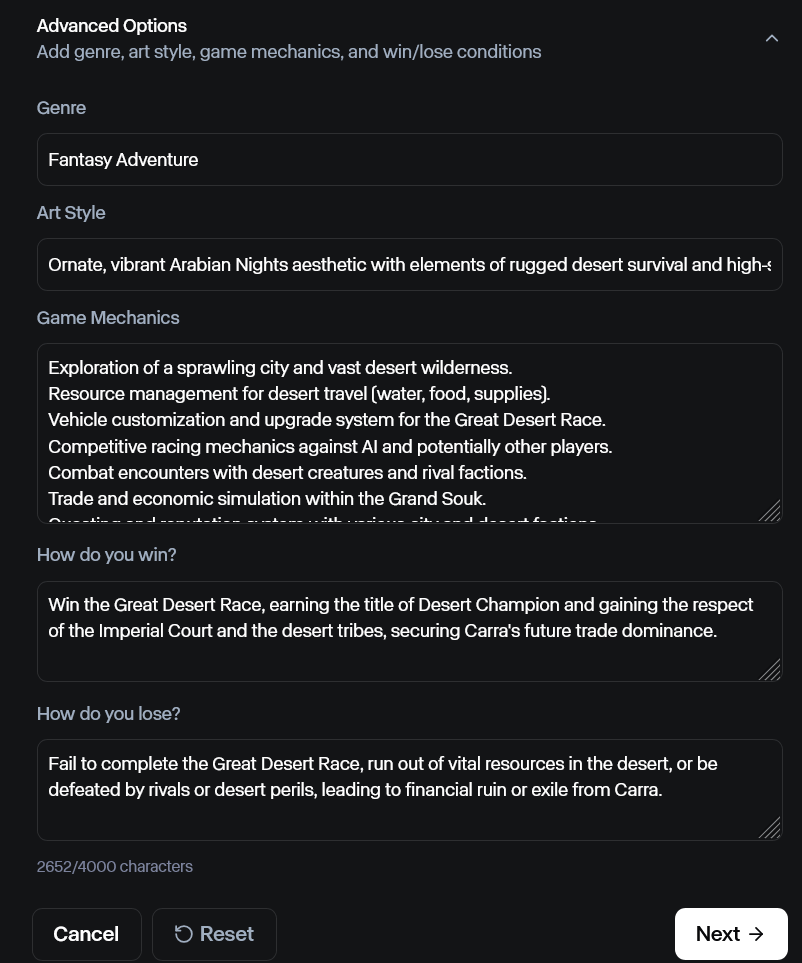Click the right arrow icon on Next button
This screenshot has width=802, height=963.
[x=756, y=933]
